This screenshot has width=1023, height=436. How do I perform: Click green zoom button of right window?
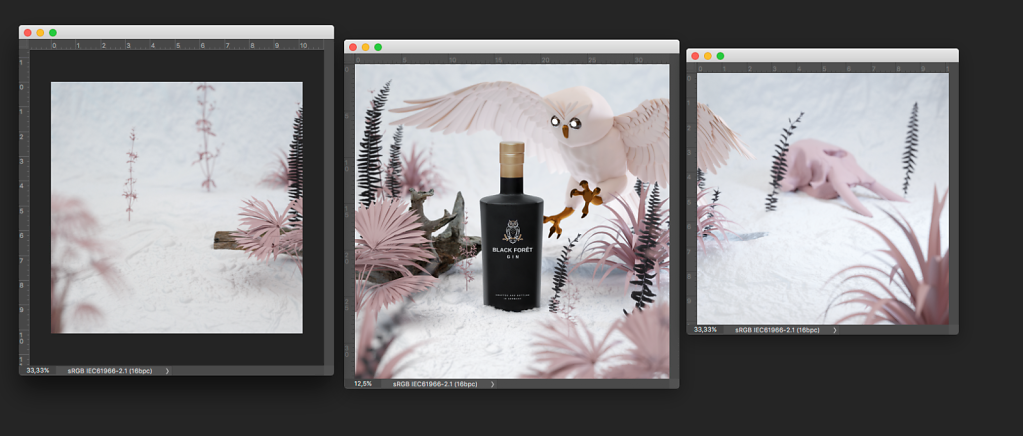click(720, 55)
